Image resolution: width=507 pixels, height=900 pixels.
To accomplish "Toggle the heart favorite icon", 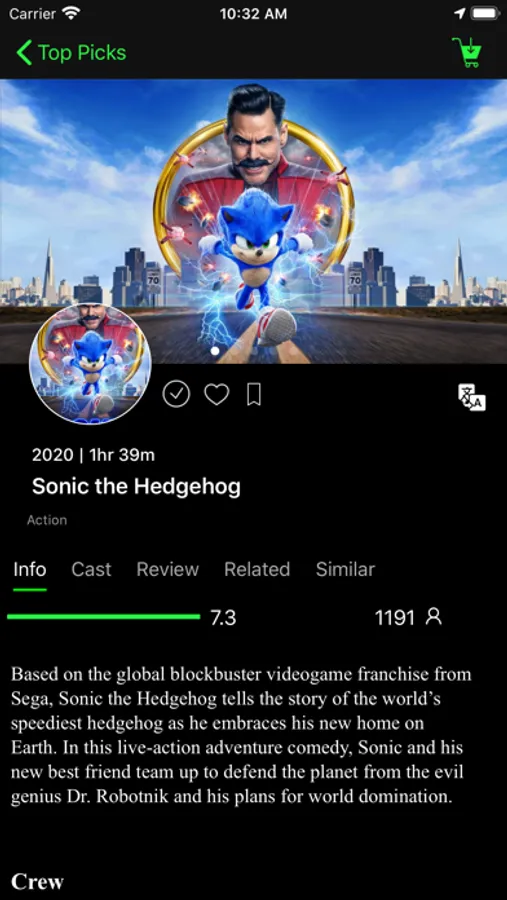I will tap(217, 394).
